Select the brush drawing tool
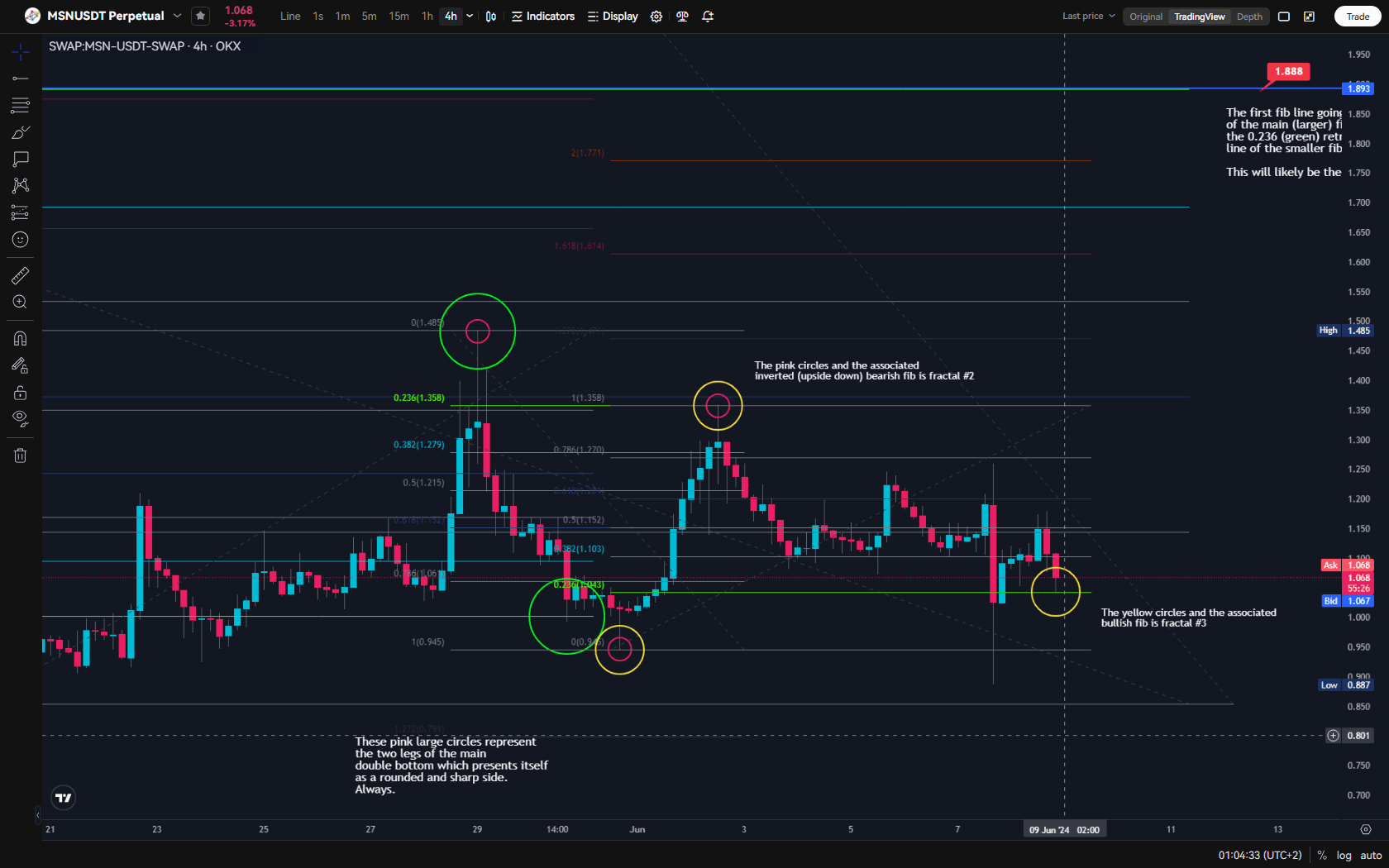Screen dimensions: 1389x868 [21, 132]
